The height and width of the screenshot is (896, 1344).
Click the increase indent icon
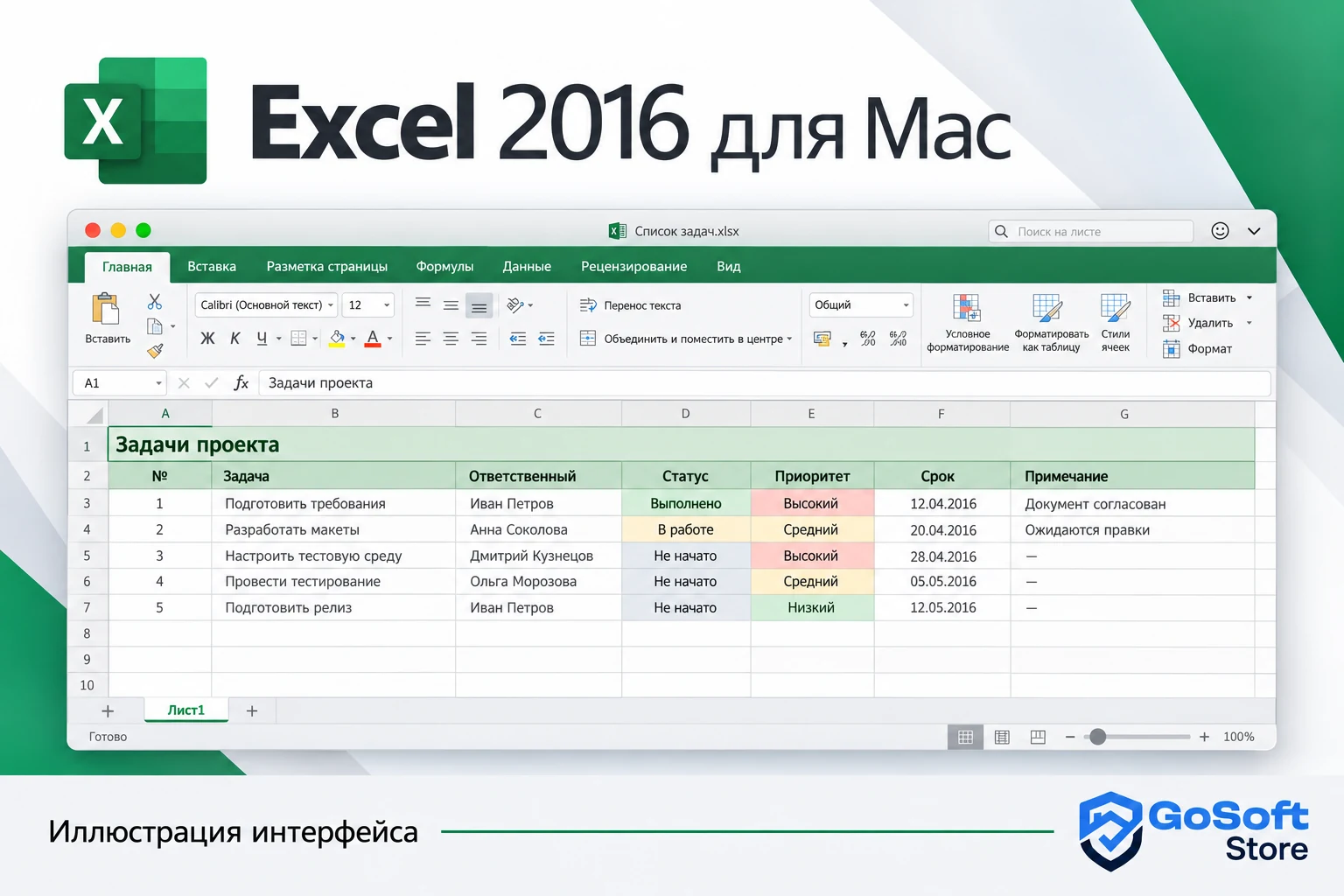point(547,339)
